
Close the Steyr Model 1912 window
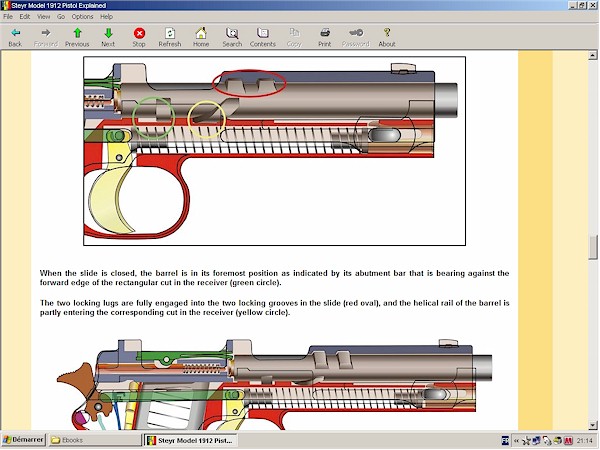pos(592,5)
